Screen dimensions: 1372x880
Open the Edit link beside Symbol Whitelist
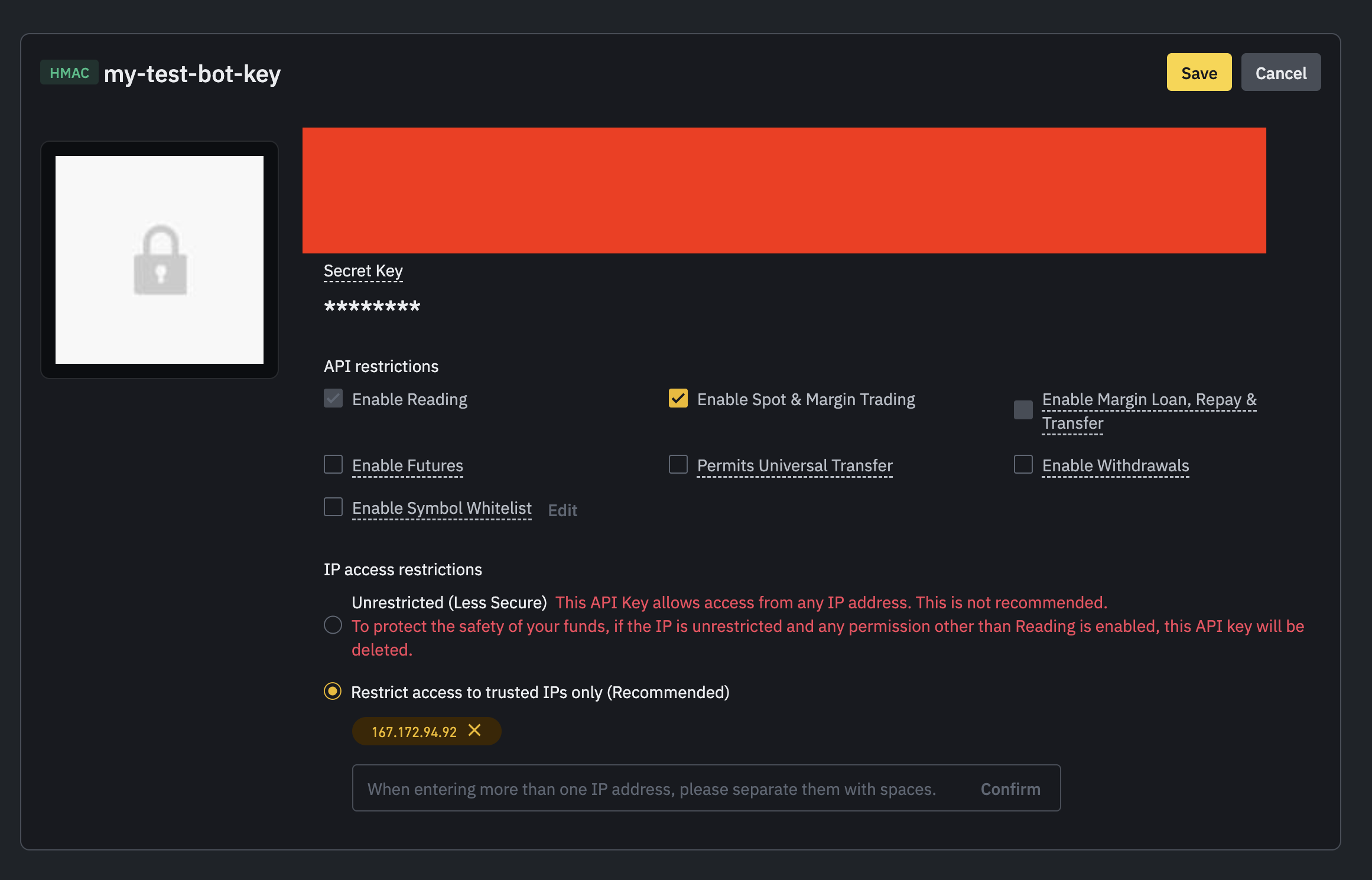click(562, 510)
